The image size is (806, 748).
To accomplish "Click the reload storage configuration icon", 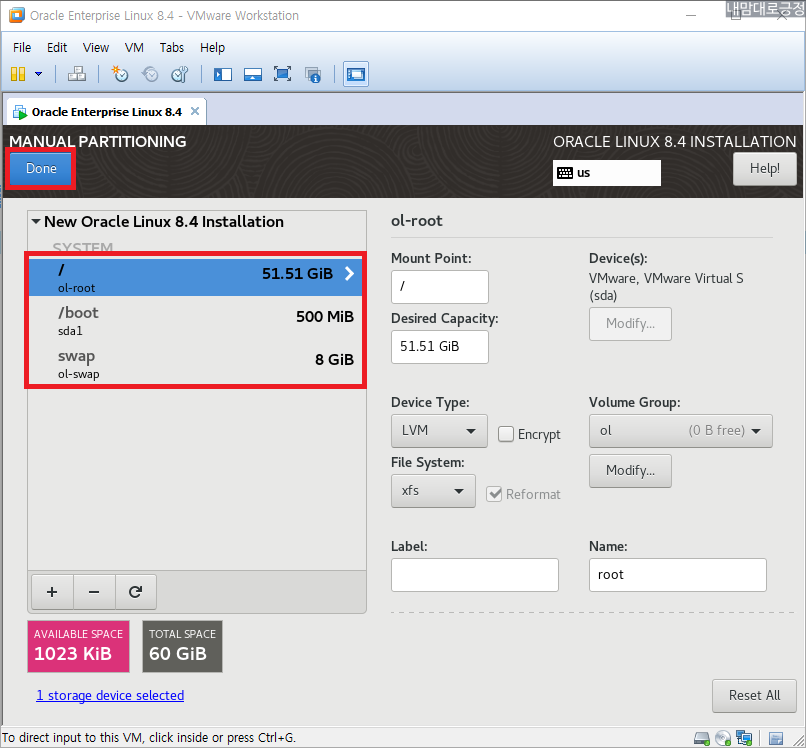I will tap(136, 592).
